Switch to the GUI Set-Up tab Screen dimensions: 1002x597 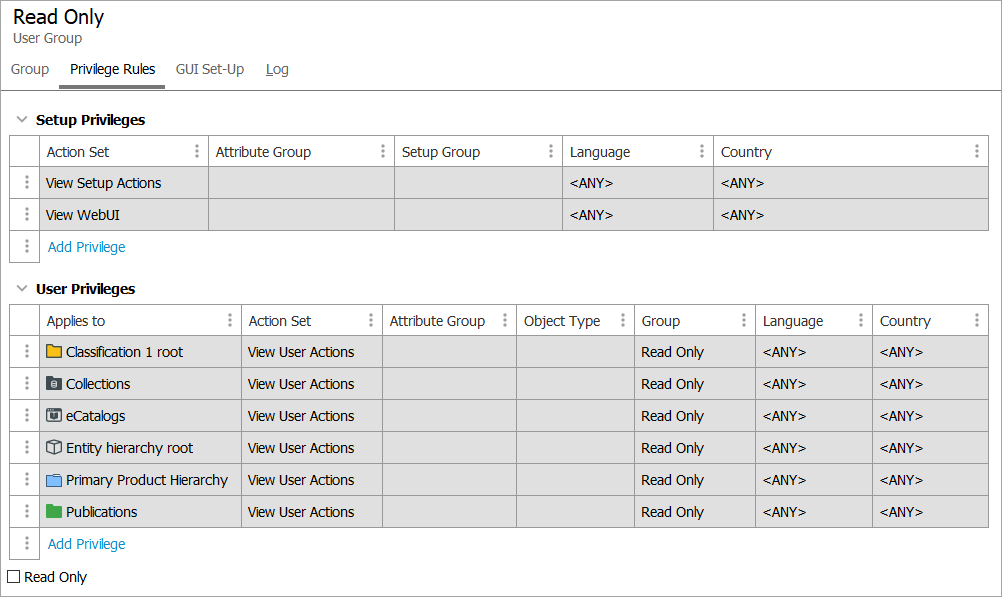coord(210,70)
